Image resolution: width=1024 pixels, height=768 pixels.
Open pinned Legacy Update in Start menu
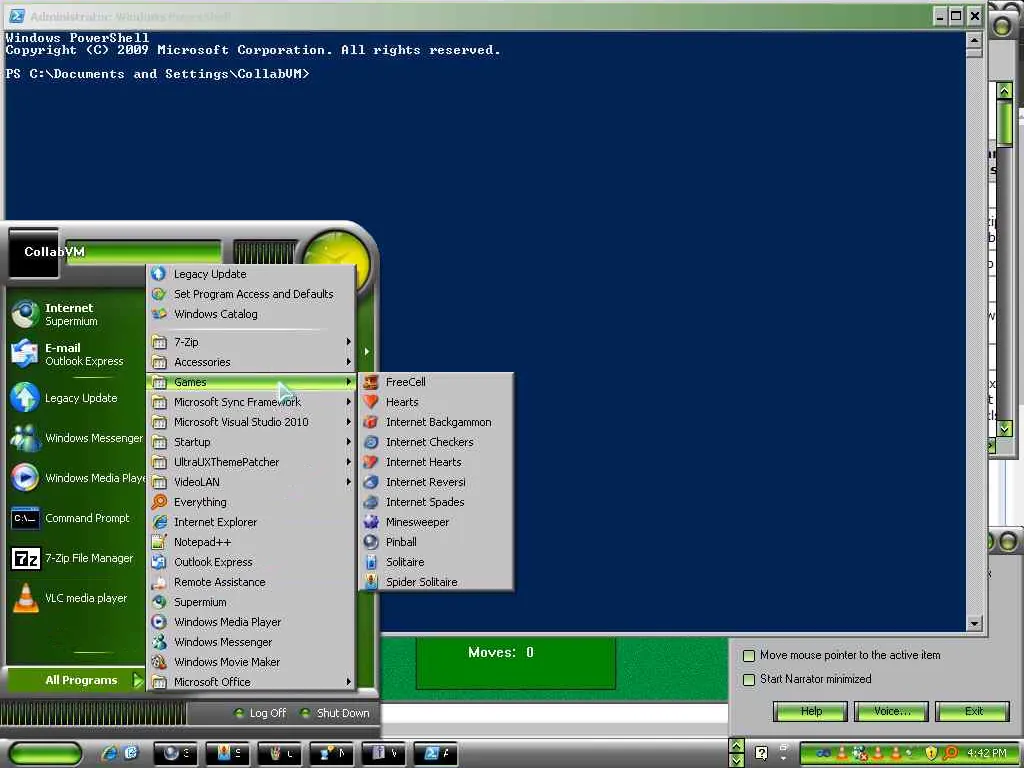(x=75, y=398)
